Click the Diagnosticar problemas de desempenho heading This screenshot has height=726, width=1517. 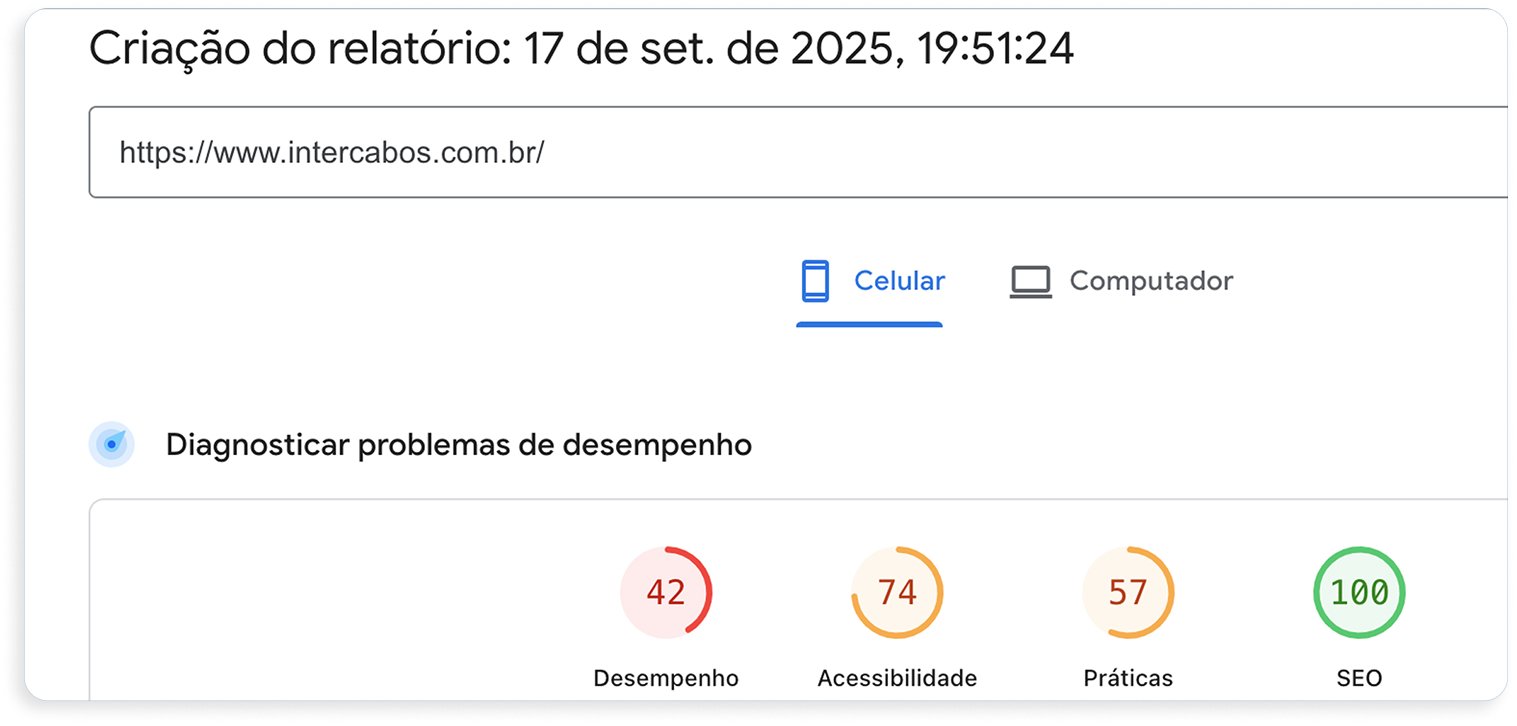459,445
